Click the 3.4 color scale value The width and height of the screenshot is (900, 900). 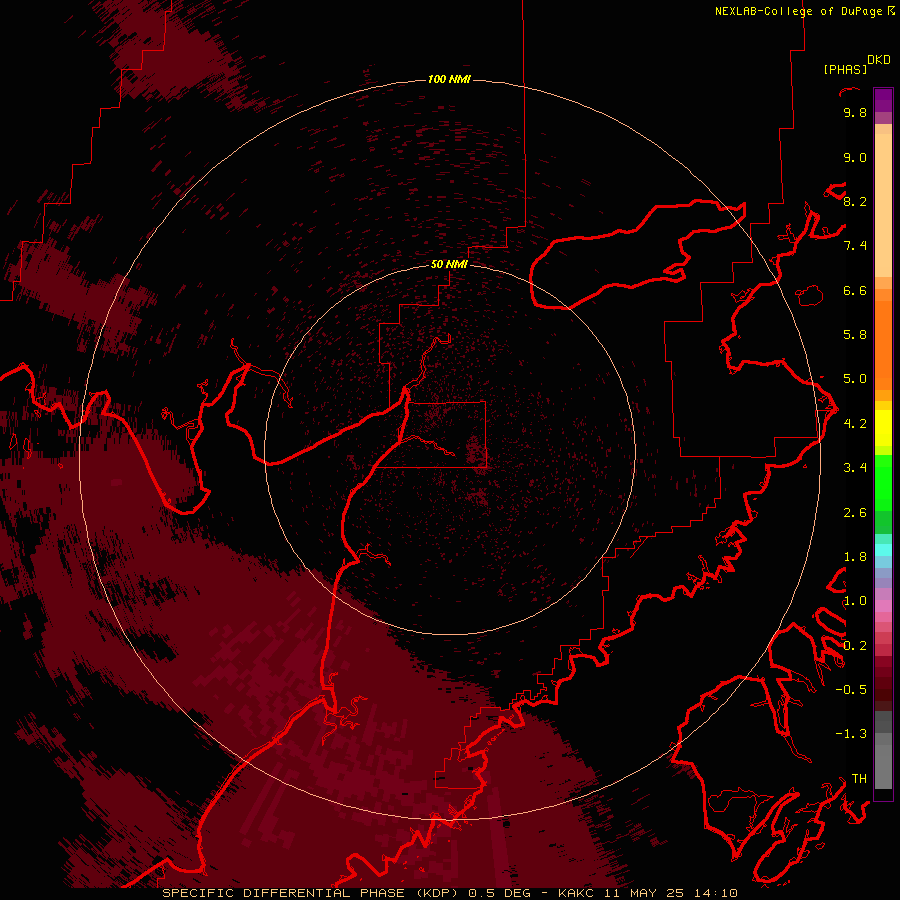click(855, 468)
